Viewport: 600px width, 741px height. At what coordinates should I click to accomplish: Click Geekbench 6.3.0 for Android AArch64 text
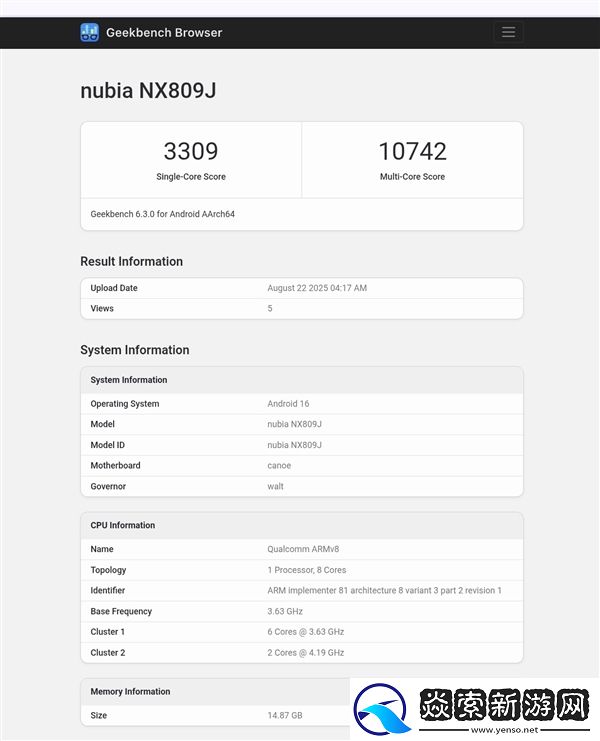point(162,214)
